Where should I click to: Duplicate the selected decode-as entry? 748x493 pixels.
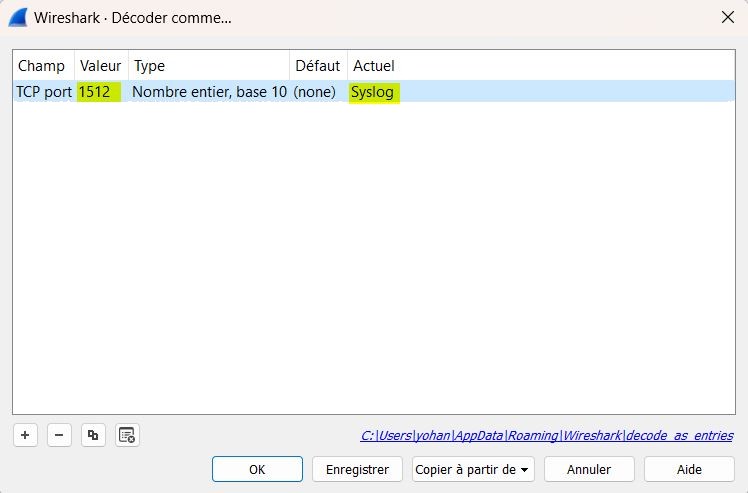coord(93,435)
